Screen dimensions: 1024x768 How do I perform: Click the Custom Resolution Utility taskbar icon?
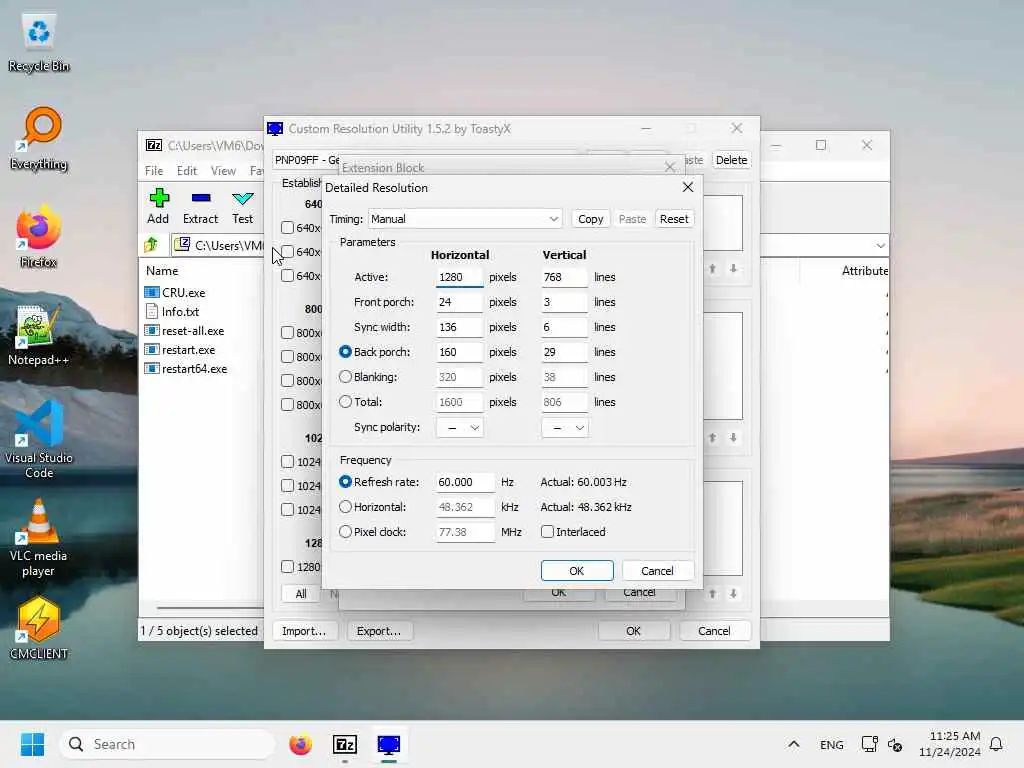point(389,744)
